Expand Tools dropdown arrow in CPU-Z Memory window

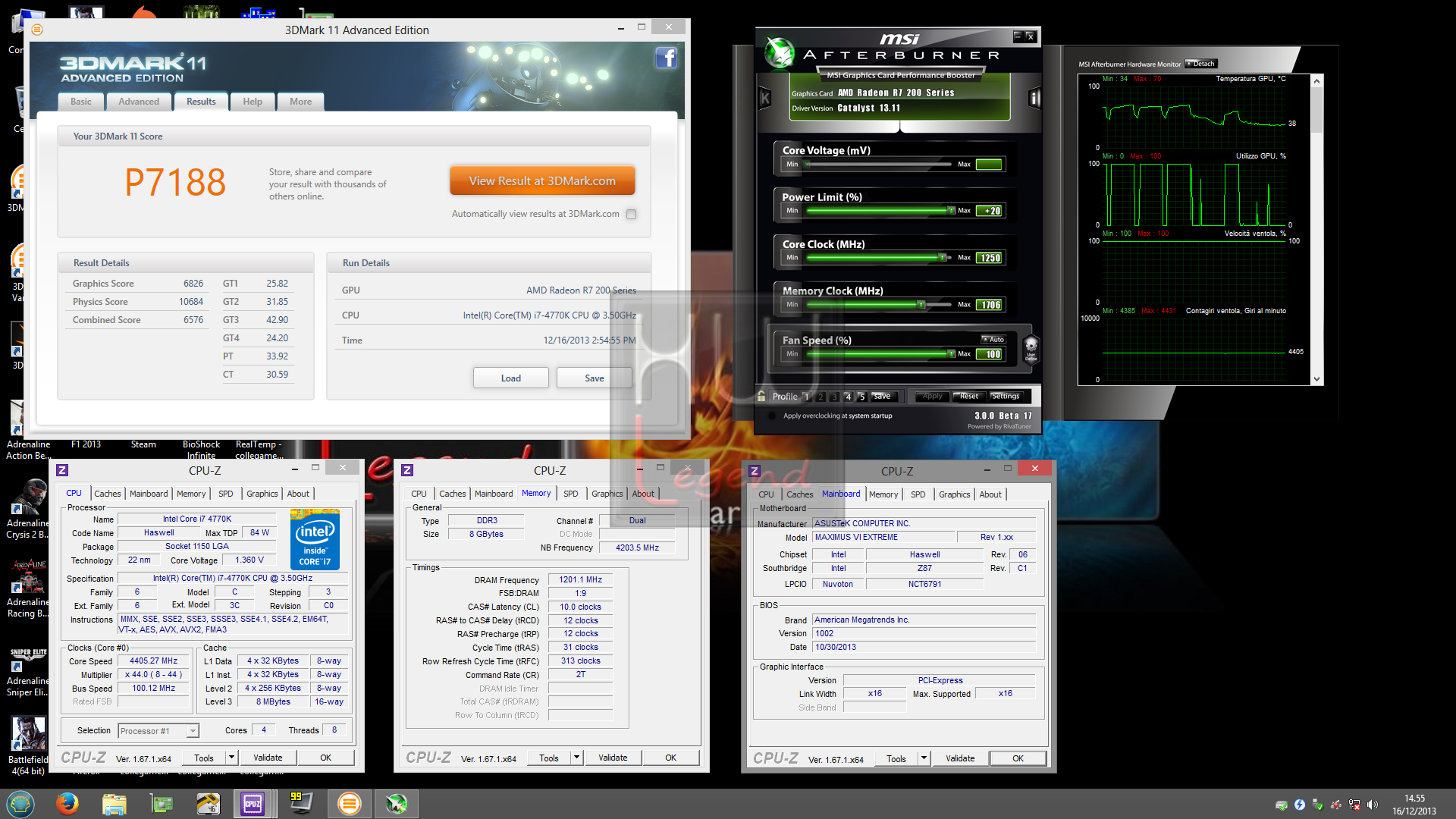(576, 757)
